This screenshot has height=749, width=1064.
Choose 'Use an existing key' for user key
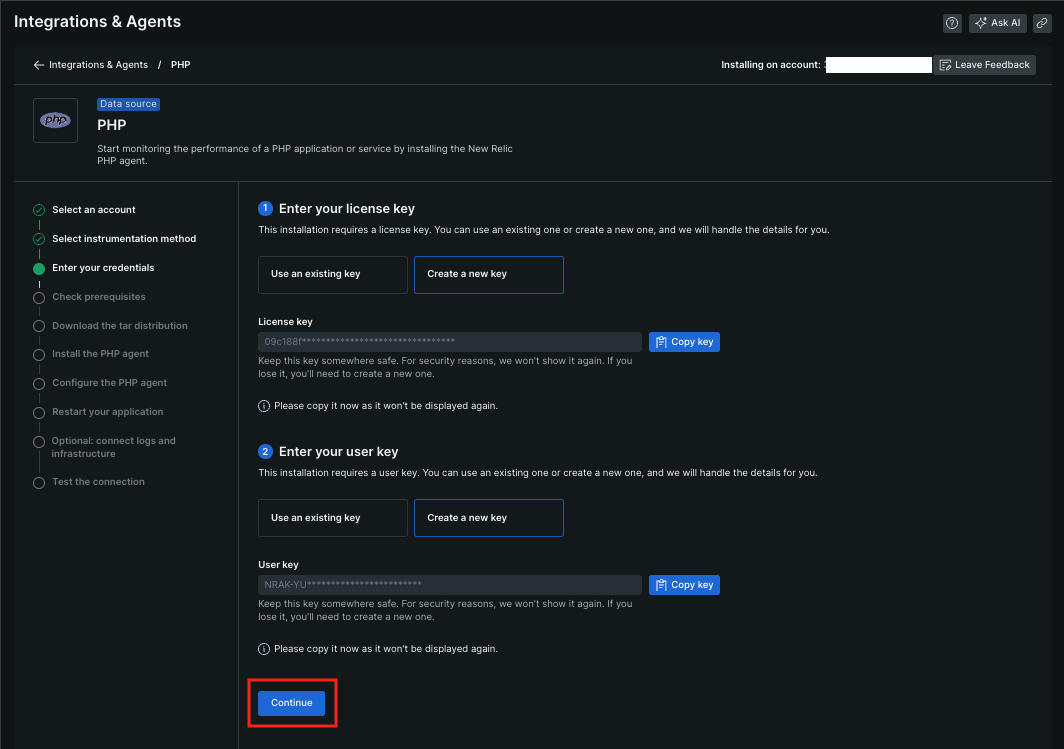332,518
